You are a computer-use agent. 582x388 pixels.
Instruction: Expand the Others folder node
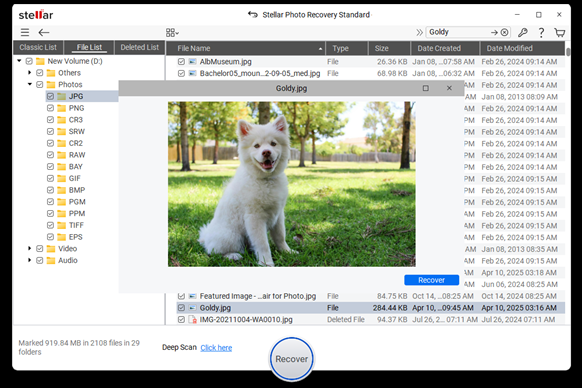(x=30, y=72)
